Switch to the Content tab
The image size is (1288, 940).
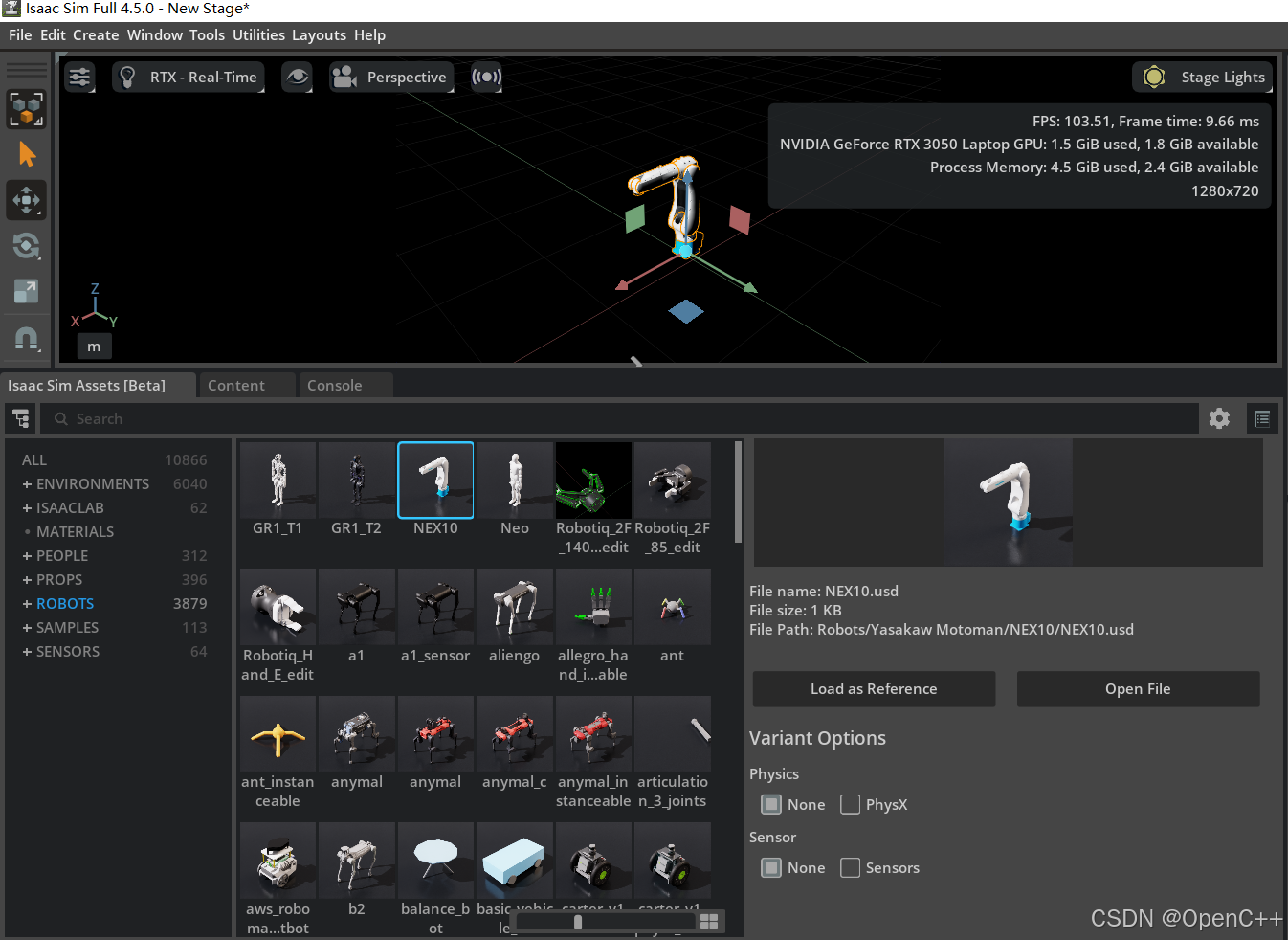247,385
